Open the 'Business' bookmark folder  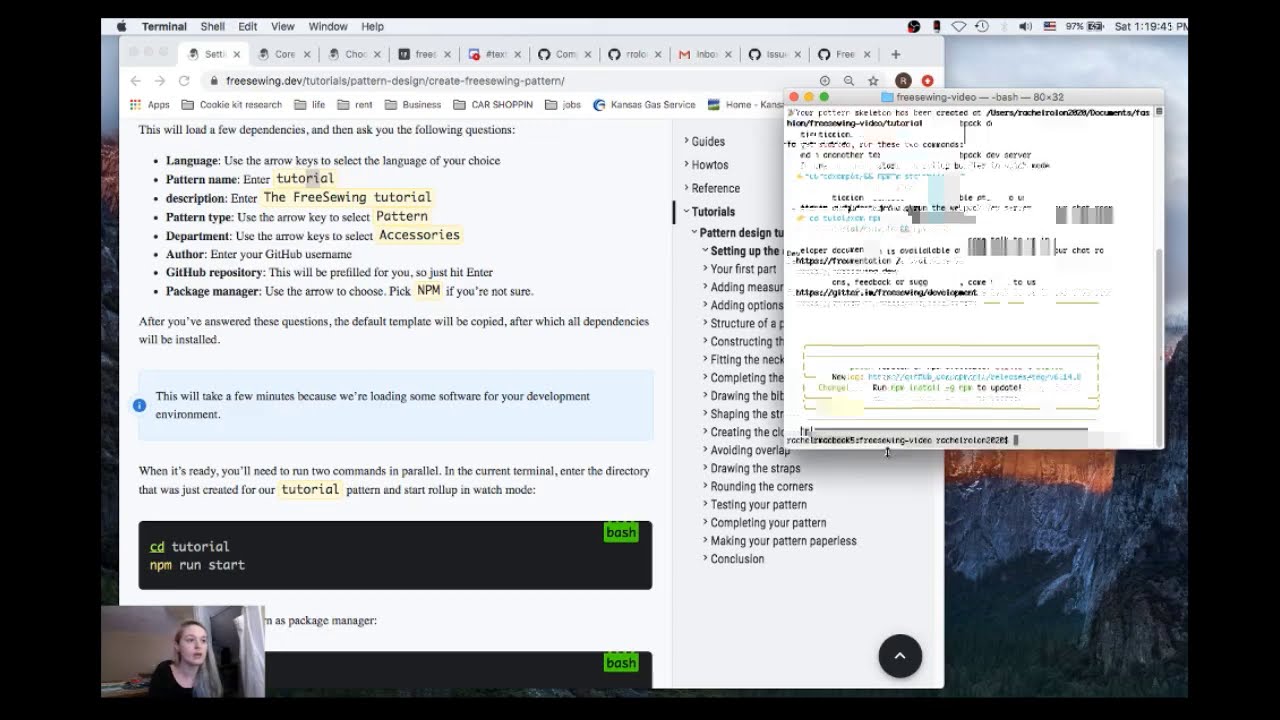tap(412, 104)
